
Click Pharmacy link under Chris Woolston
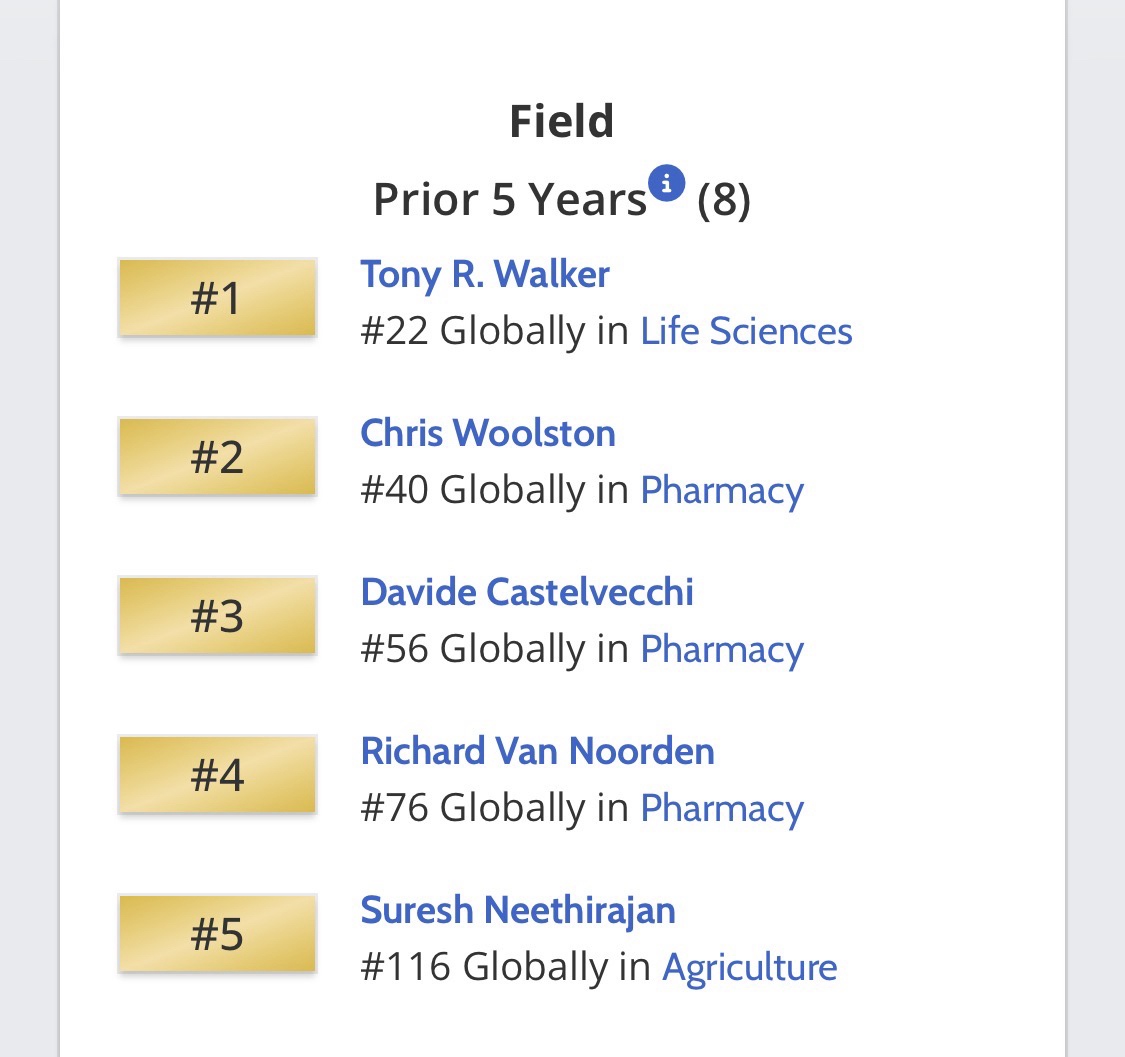[x=722, y=490]
